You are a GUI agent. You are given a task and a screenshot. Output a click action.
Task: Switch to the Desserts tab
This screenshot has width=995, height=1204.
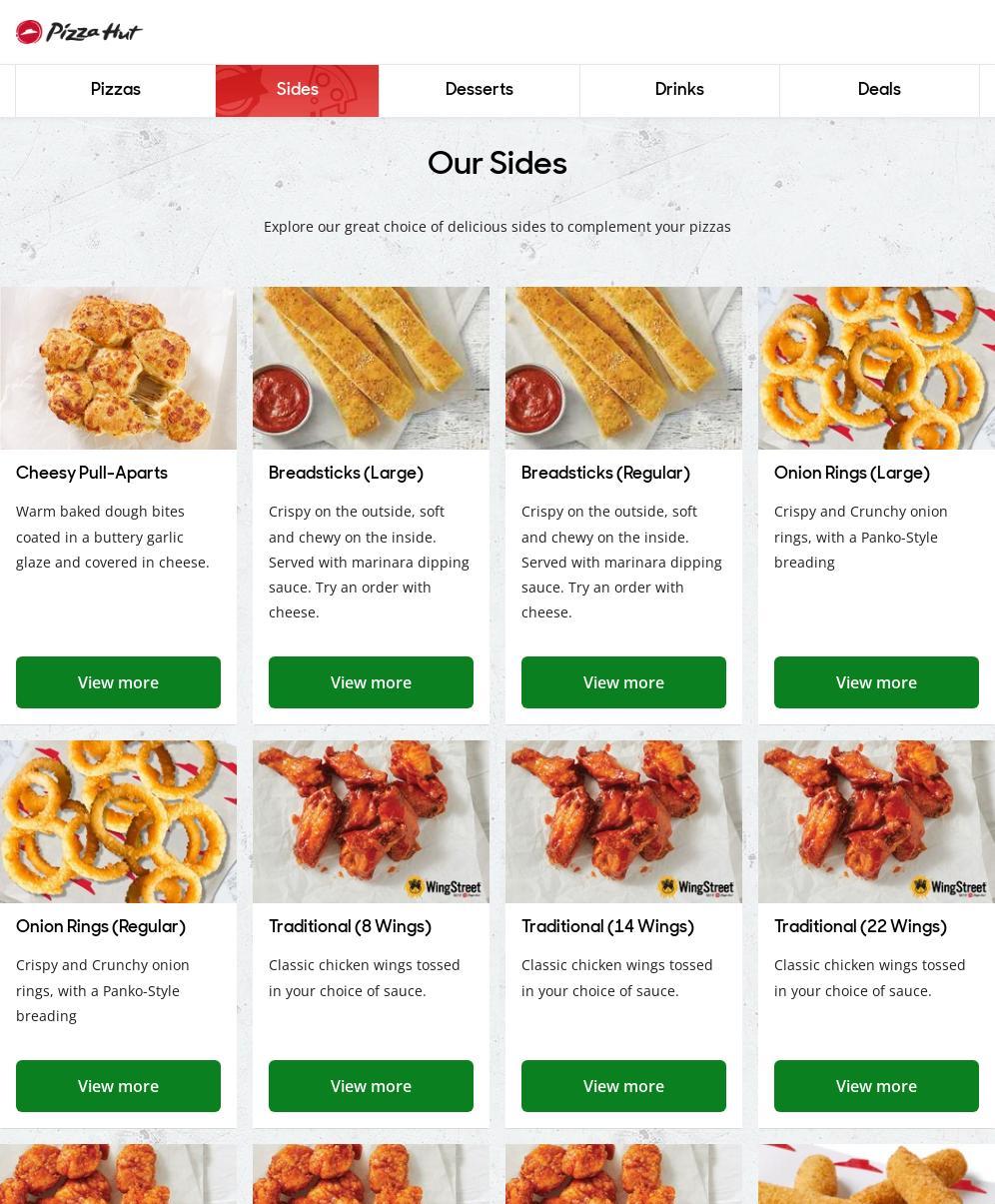point(480,90)
